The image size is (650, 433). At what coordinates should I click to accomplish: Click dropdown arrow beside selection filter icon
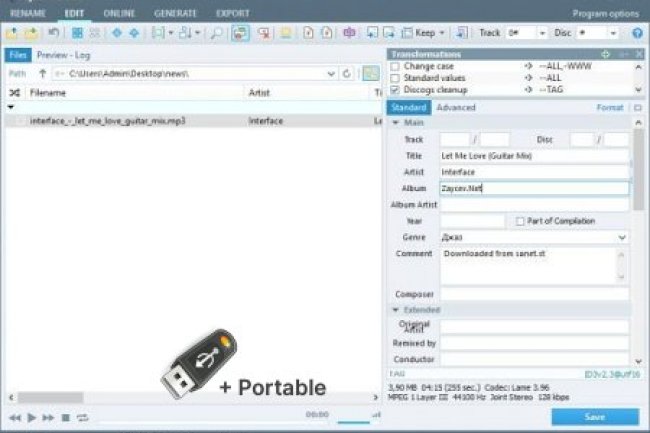170,33
